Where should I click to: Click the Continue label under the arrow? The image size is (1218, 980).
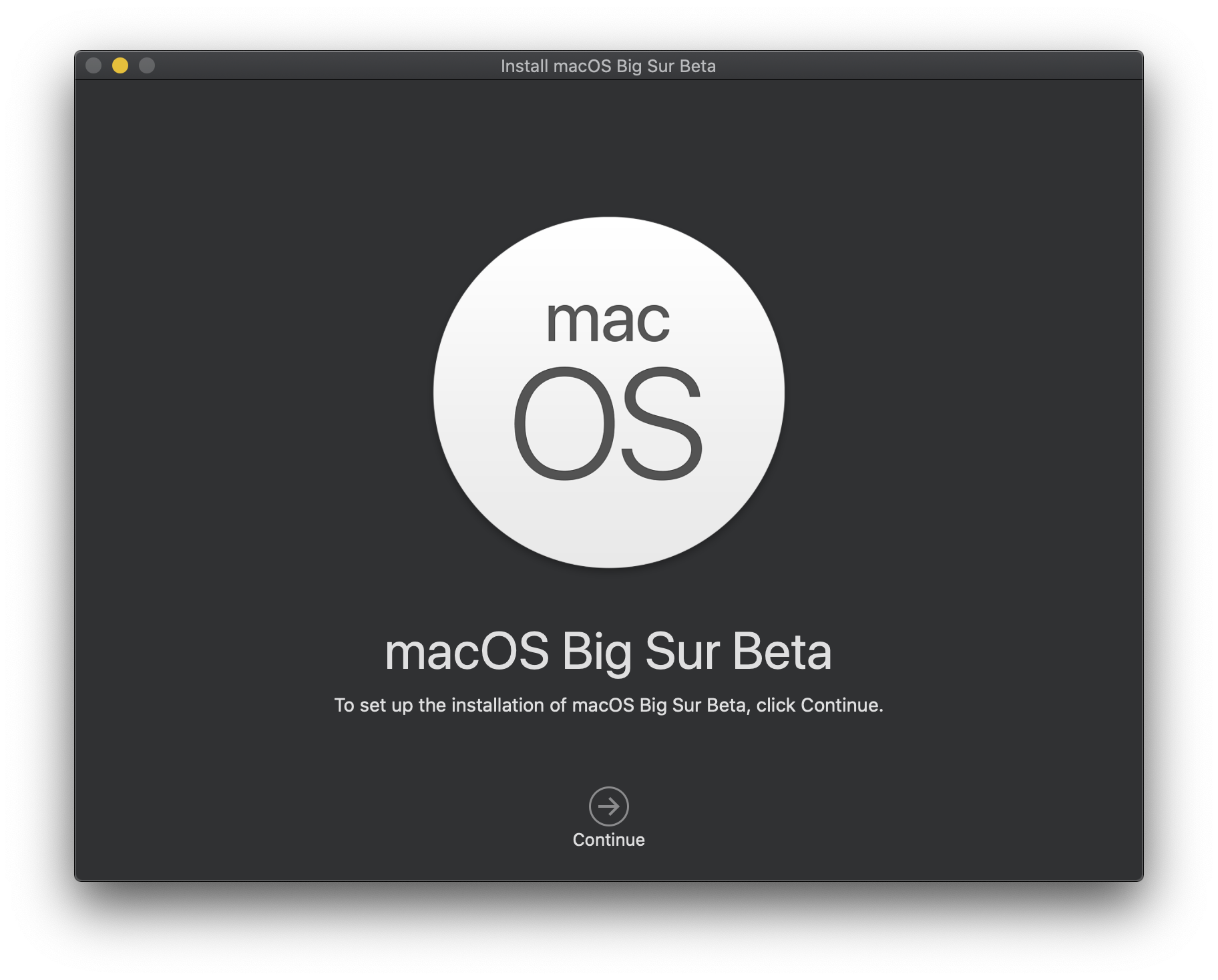(x=608, y=840)
